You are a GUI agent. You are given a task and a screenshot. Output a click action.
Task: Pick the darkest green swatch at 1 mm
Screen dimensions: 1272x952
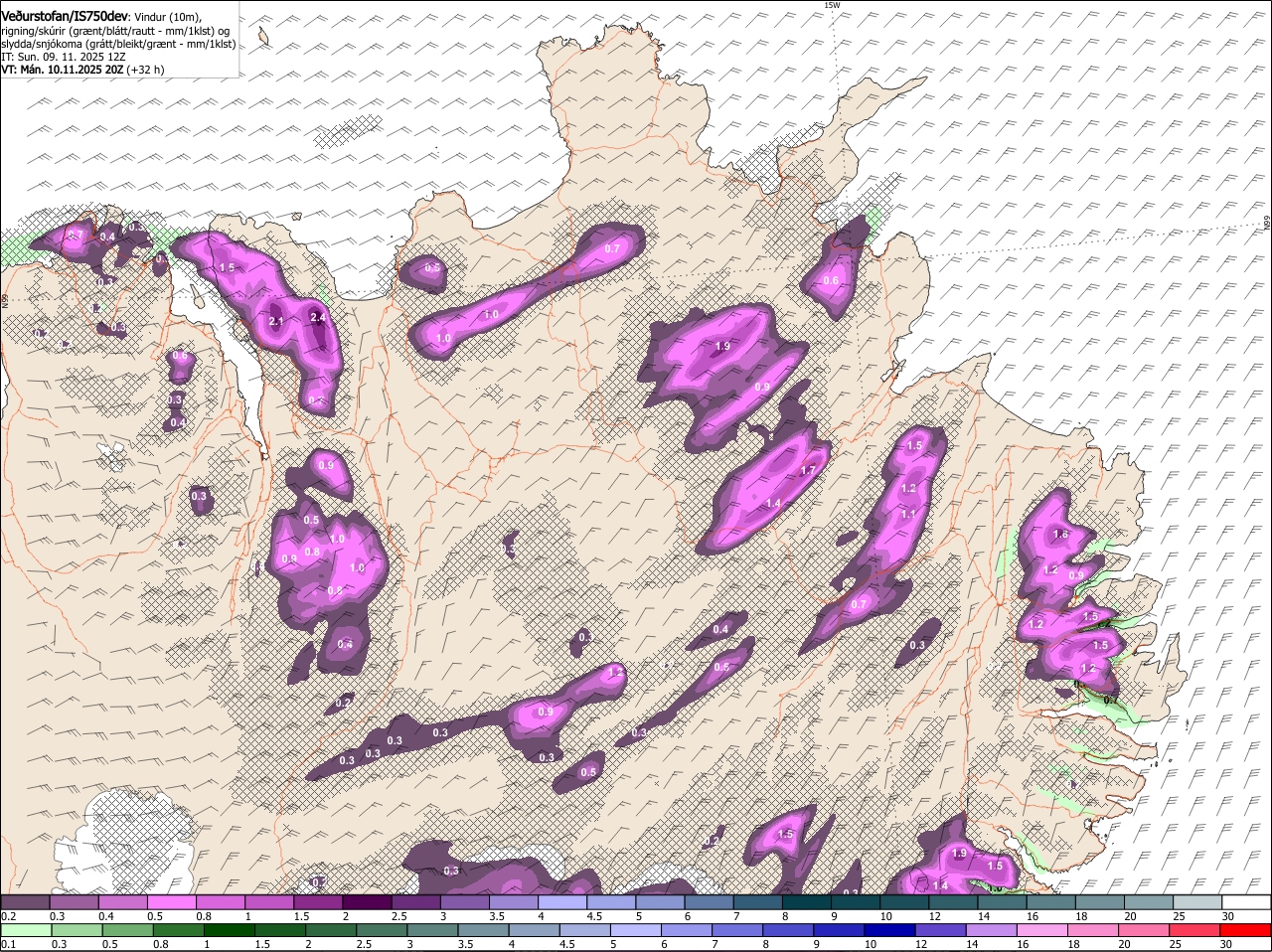tap(230, 930)
